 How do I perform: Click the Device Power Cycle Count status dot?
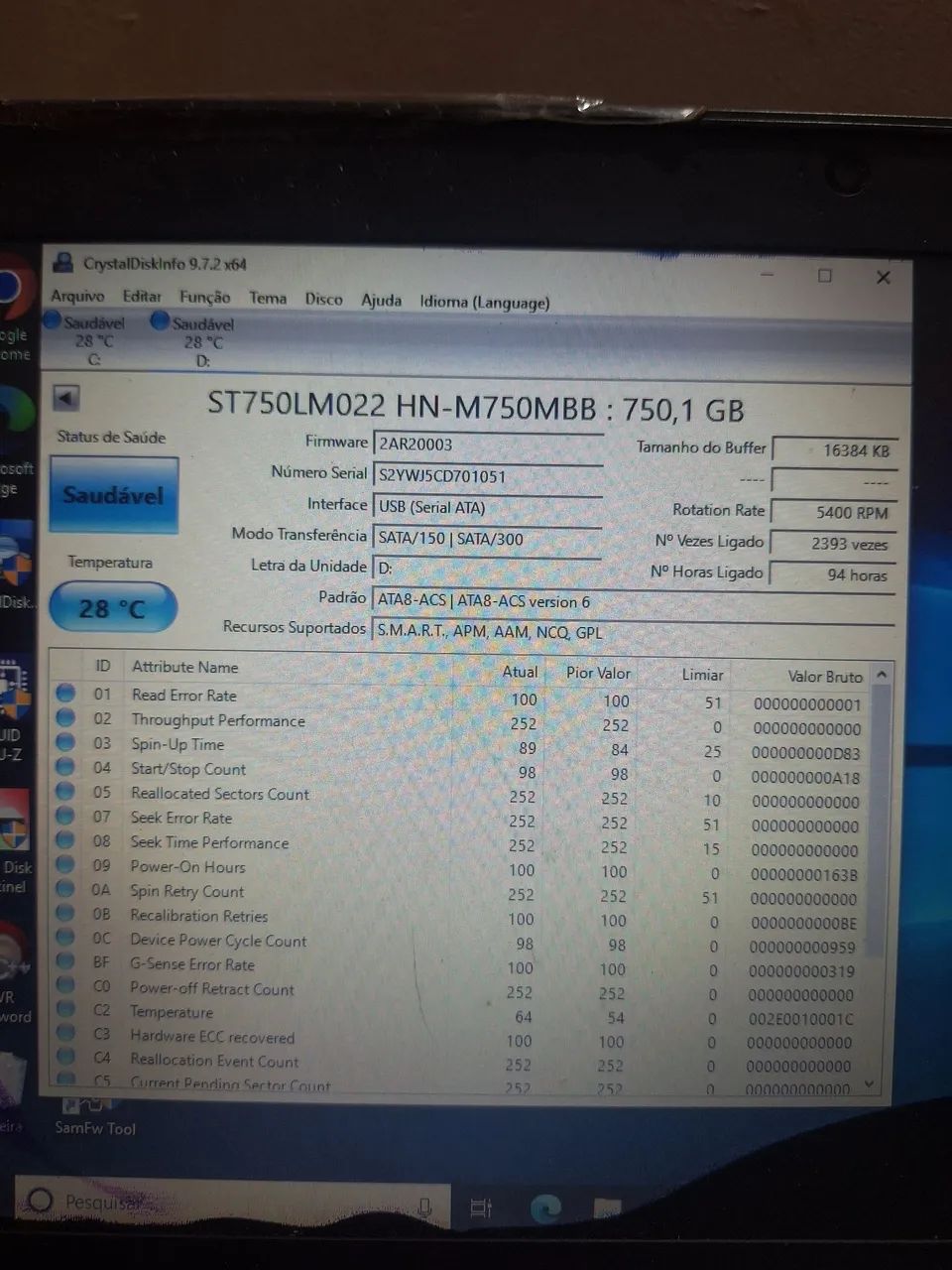65,937
